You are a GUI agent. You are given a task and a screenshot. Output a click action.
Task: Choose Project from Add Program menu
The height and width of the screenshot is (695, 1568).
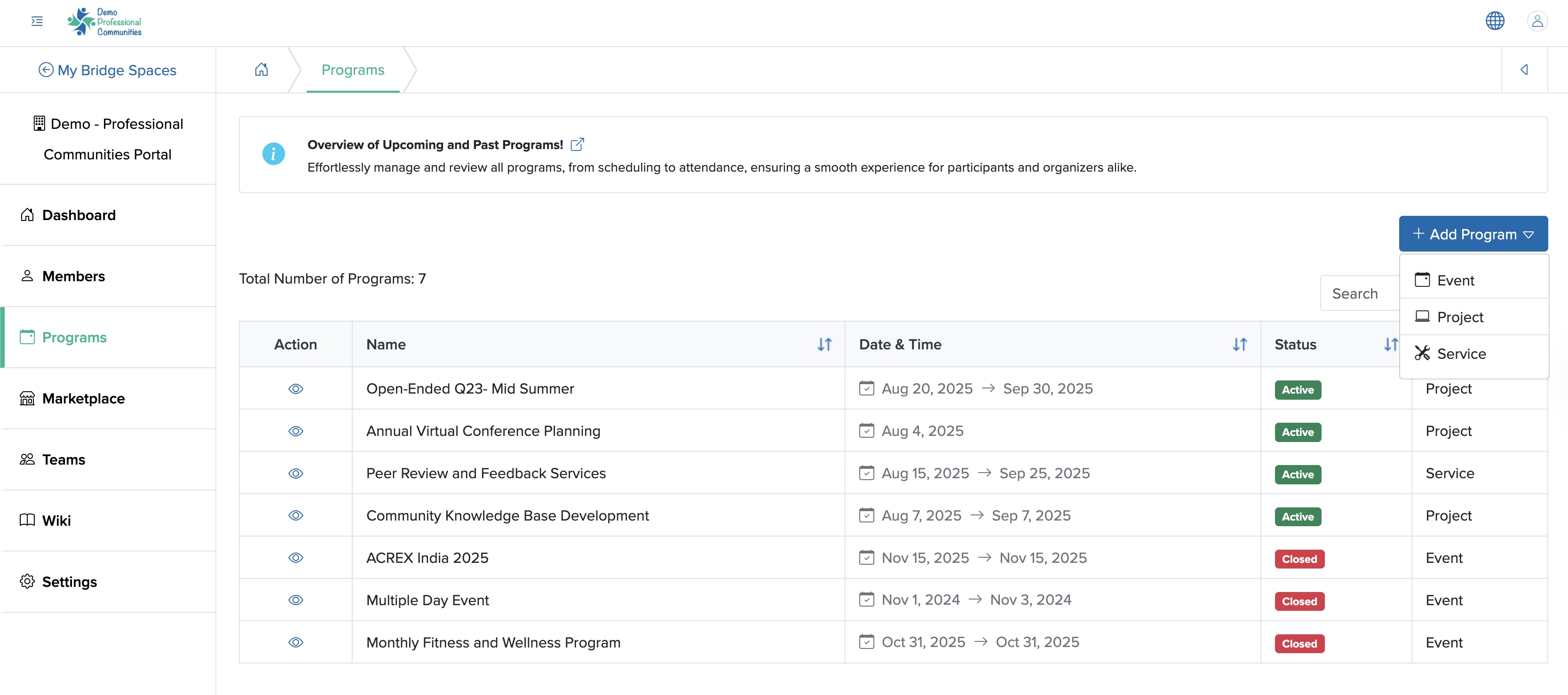tap(1473, 316)
